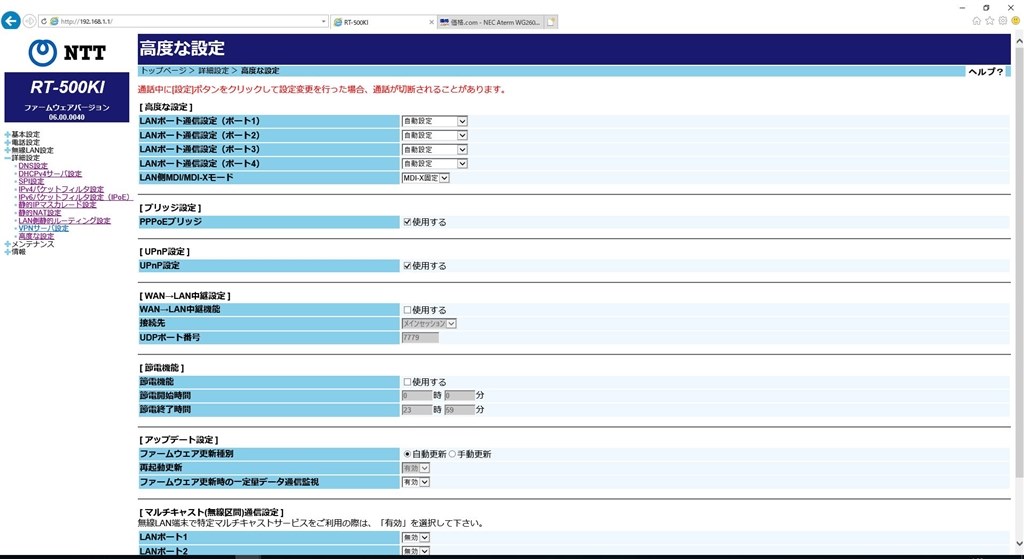Click the 節電開始時間 minute field

point(459,396)
